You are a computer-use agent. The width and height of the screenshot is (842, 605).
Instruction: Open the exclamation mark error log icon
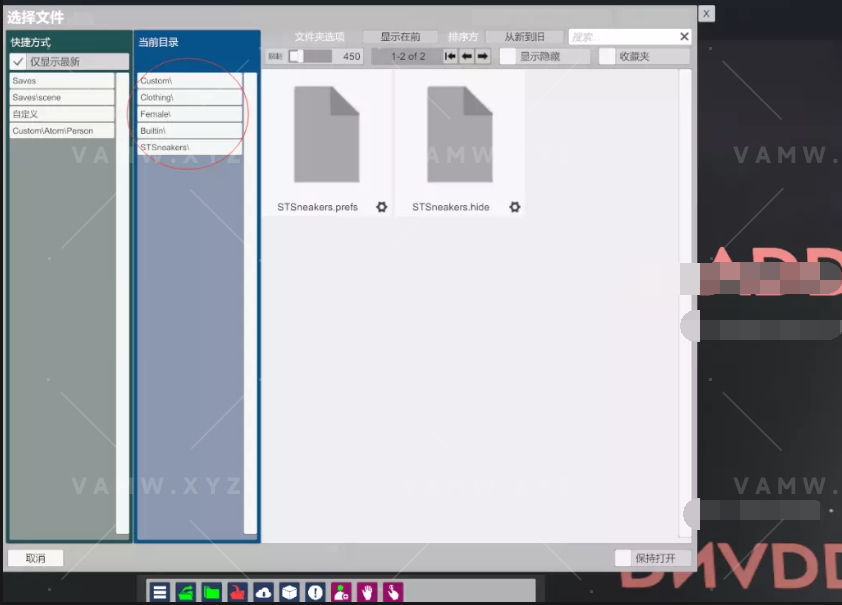click(315, 592)
